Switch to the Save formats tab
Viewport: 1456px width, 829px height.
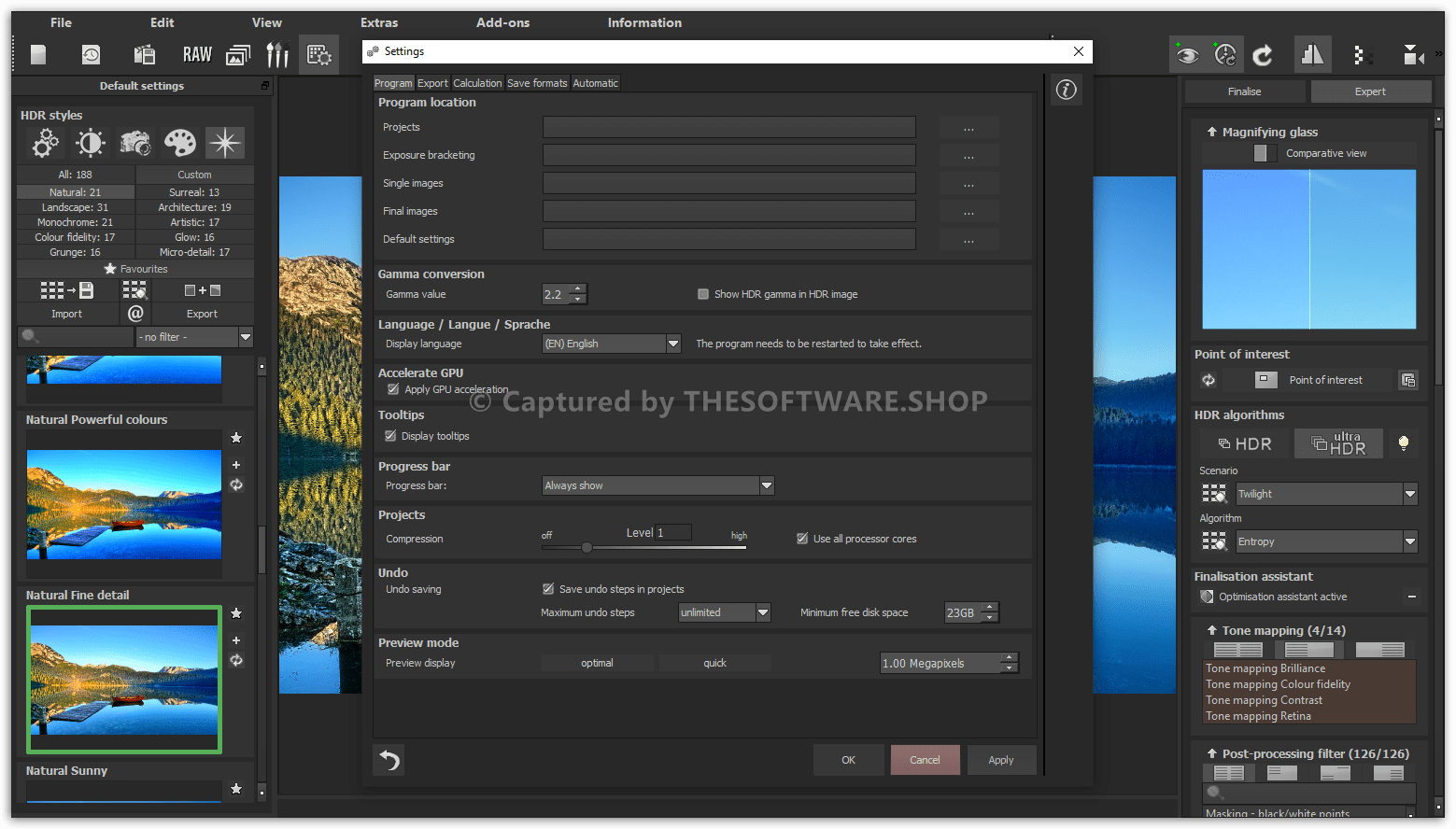coord(537,83)
